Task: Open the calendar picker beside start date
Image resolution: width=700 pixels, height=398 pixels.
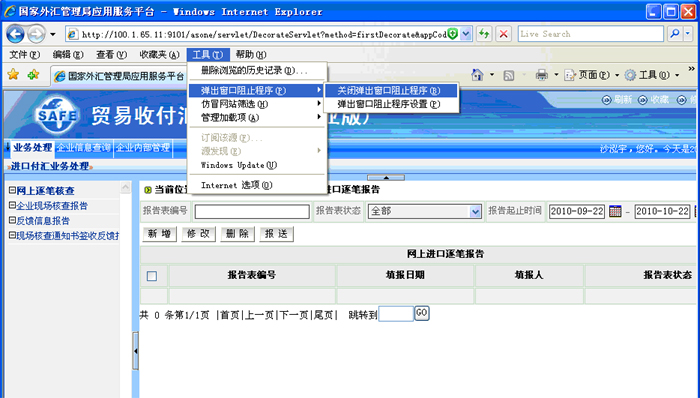Action: [x=615, y=211]
